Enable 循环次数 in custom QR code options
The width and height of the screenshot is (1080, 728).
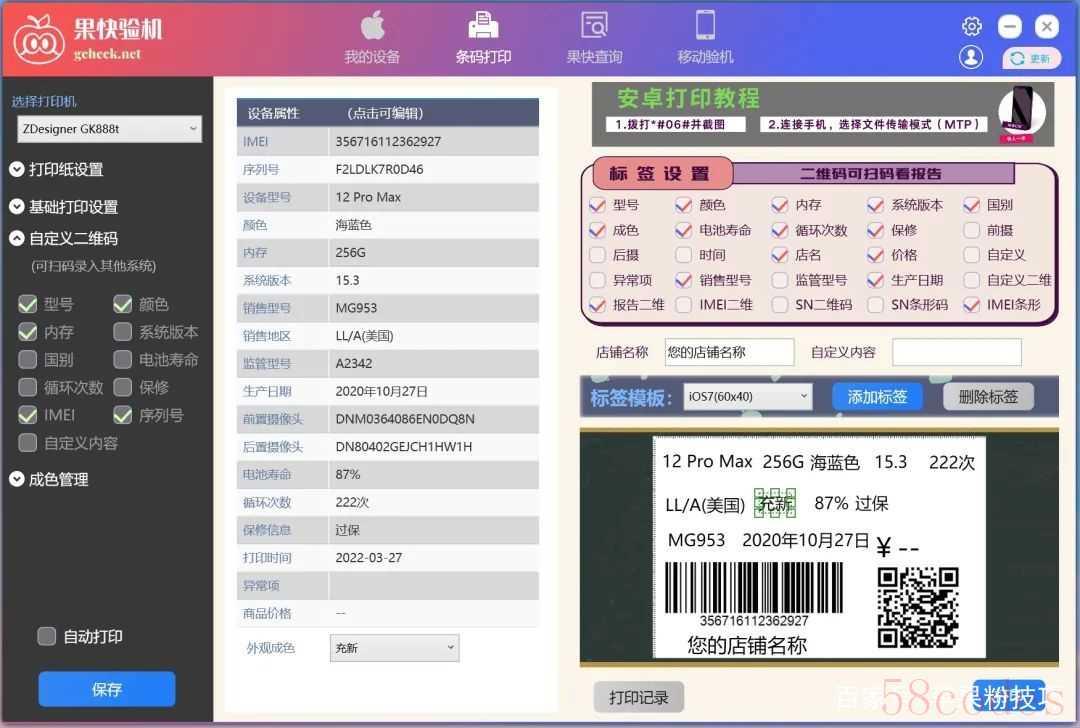click(28, 387)
